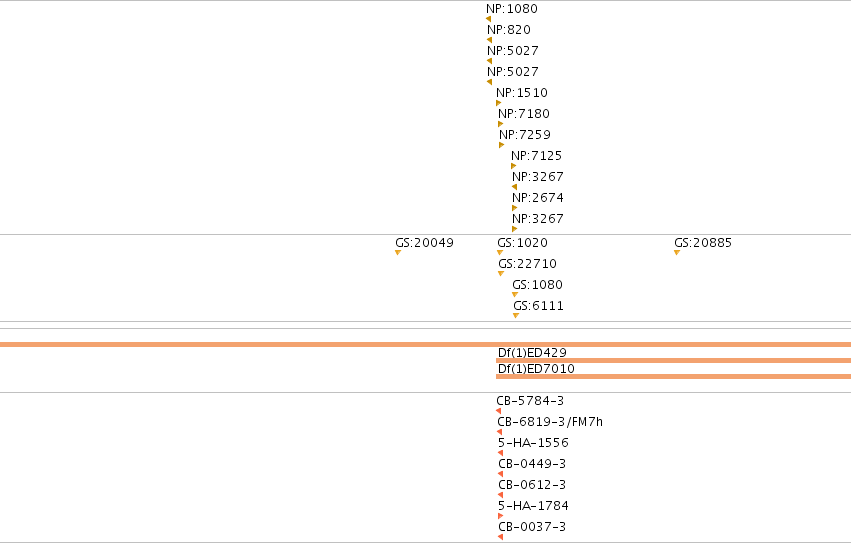Click the unlabeled full-width orange deficiency bar
The image size is (851, 543).
(x=426, y=344)
